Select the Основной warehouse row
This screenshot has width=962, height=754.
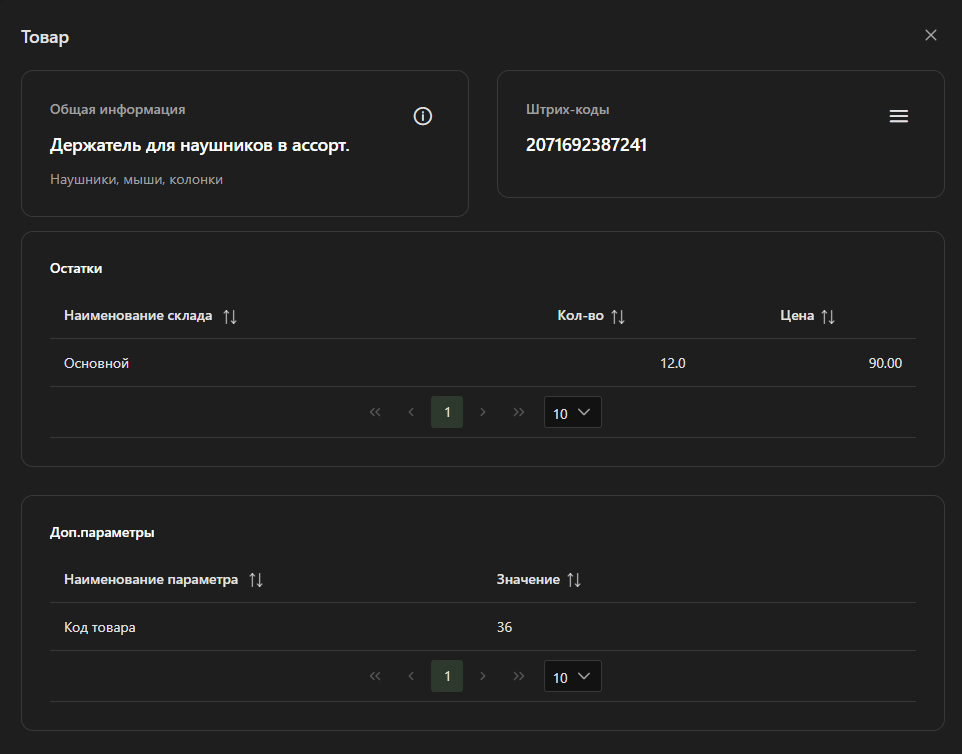[482, 363]
